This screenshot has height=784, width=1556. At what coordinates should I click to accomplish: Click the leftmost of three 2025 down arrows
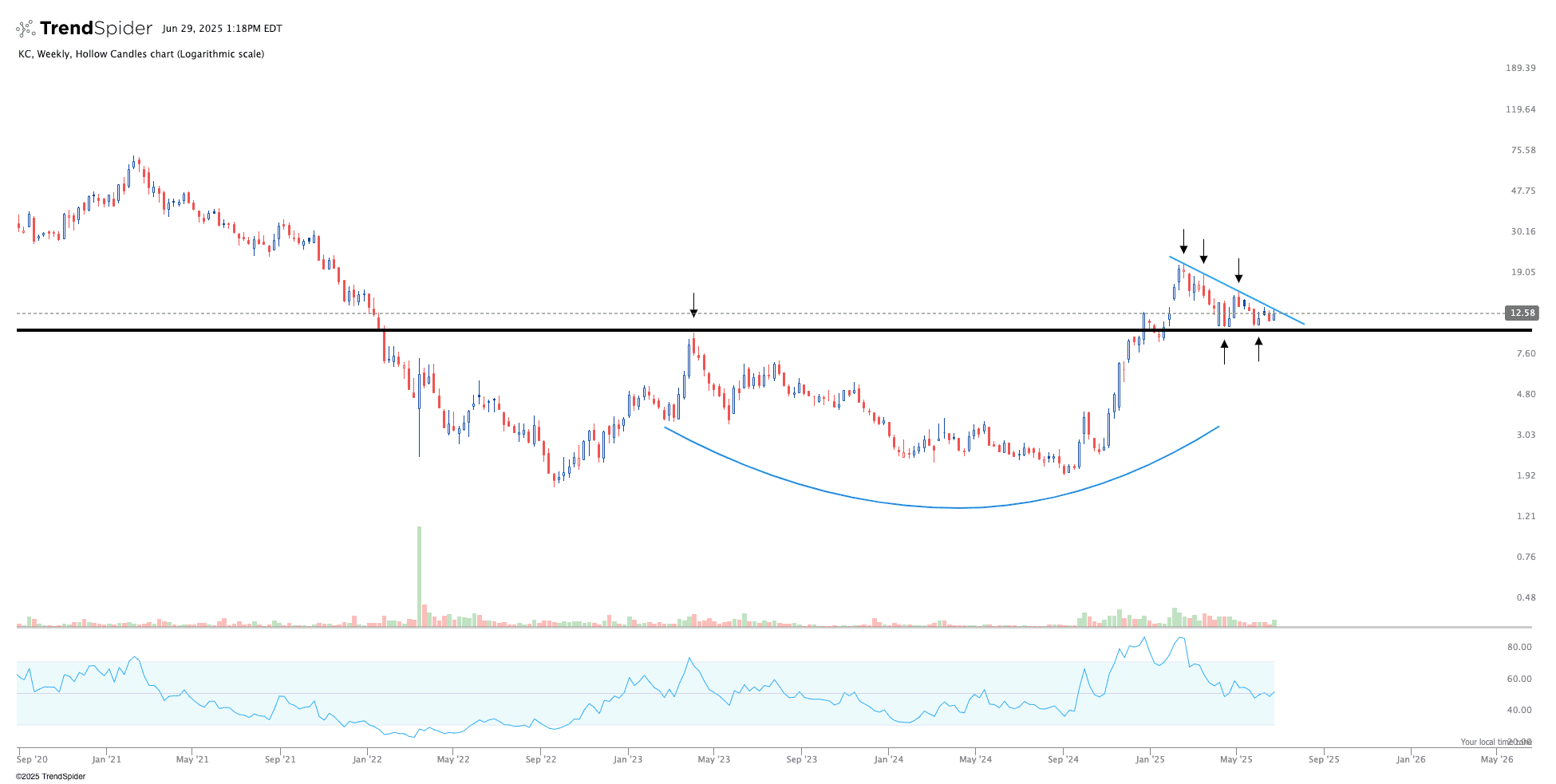(1183, 241)
